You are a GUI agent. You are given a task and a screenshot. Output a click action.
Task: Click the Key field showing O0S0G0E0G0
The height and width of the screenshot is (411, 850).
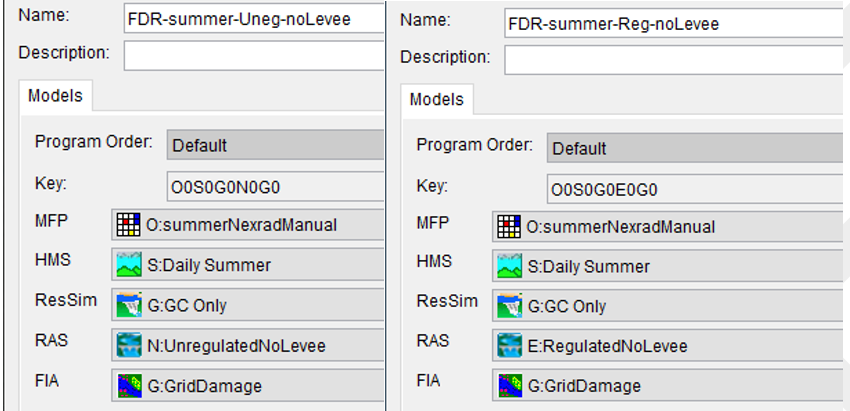695,189
